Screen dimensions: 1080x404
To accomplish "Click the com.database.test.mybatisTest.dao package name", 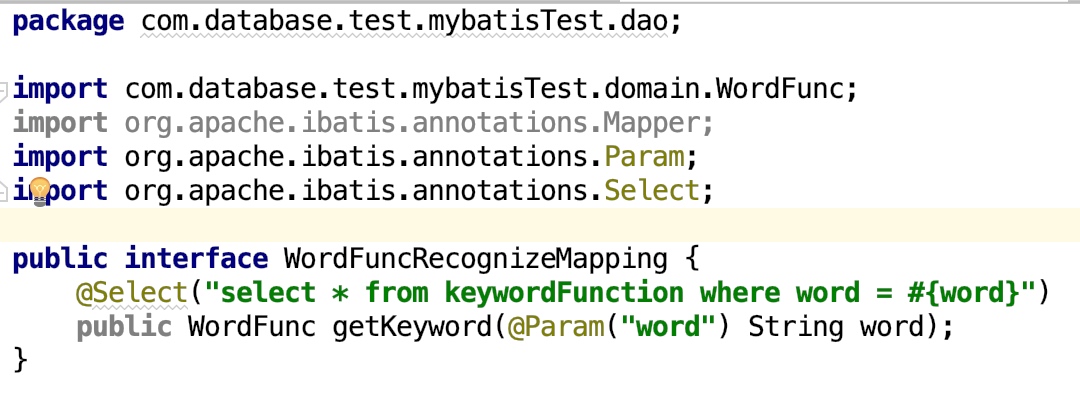I will pyautogui.click(x=401, y=20).
